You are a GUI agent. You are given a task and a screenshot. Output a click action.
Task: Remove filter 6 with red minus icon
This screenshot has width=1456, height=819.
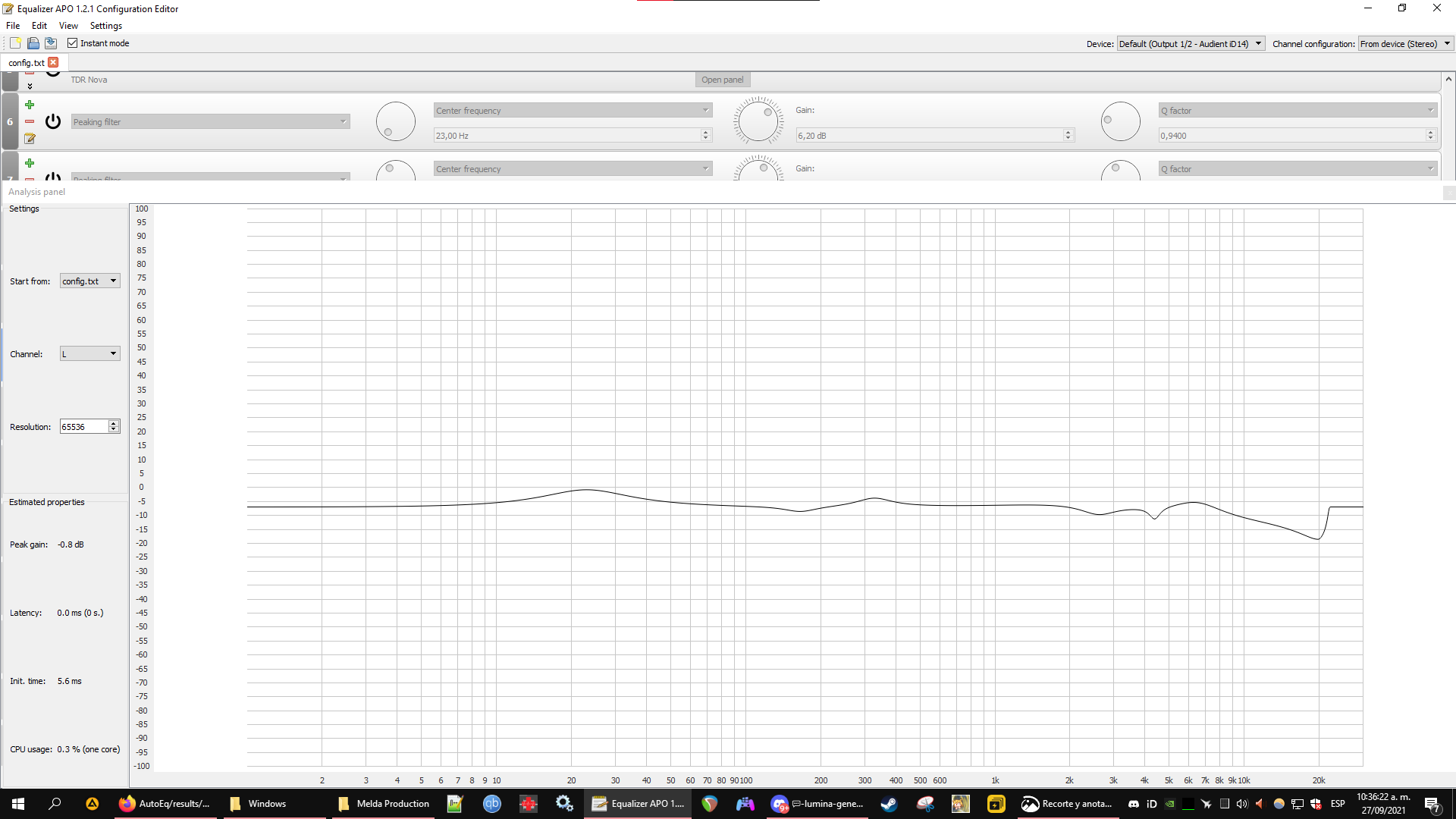(x=30, y=121)
